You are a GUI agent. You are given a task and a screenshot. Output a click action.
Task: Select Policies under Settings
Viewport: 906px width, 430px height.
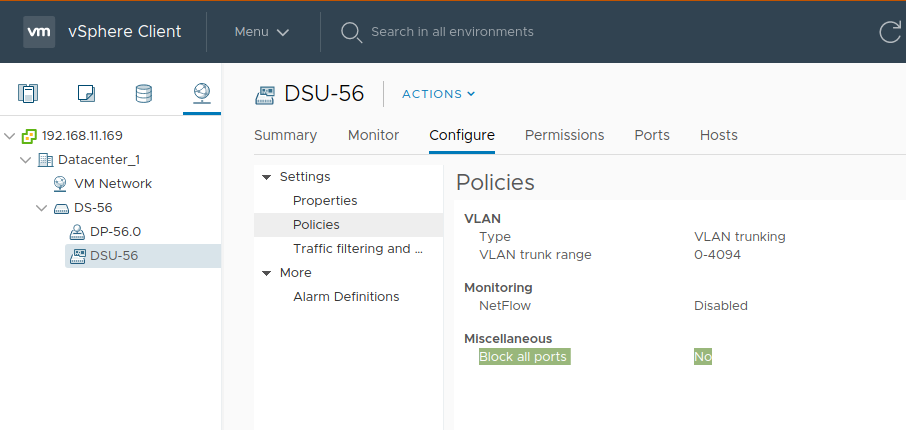pyautogui.click(x=348, y=225)
